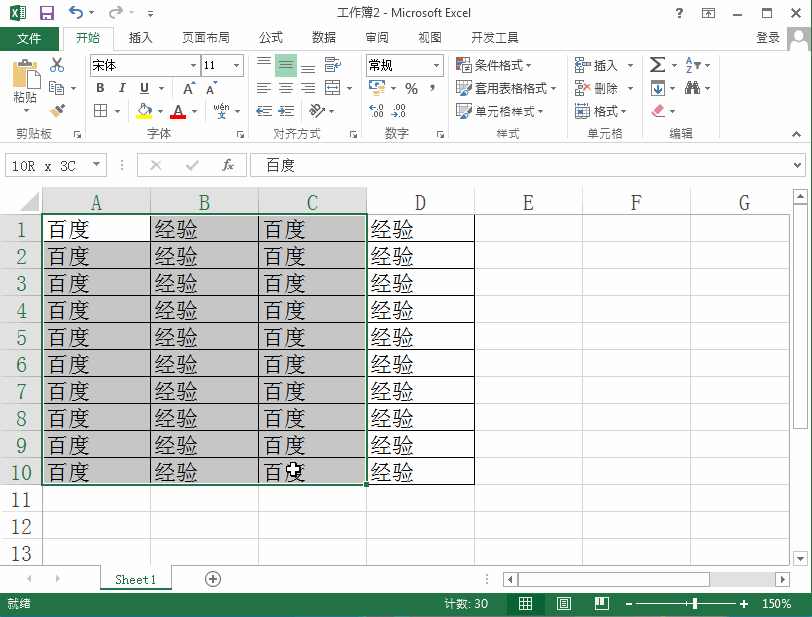The width and height of the screenshot is (812, 617).
Task: Expand the formula bar chevron
Action: click(797, 165)
